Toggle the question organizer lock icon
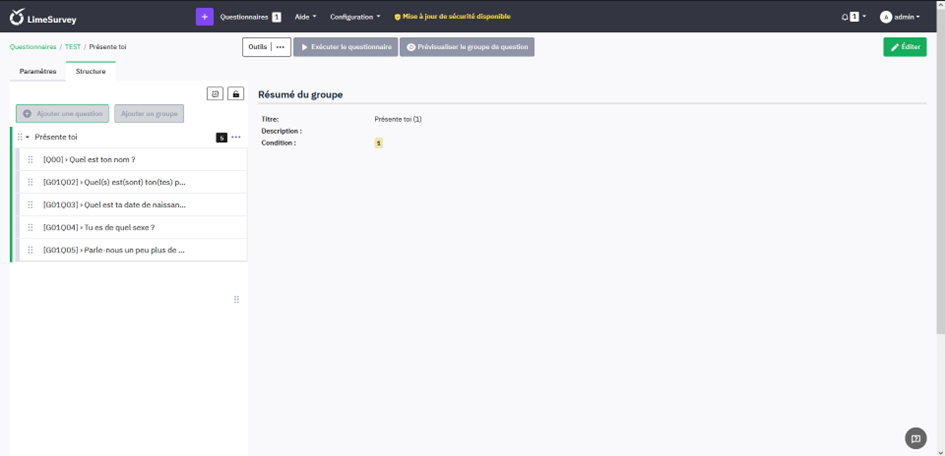Viewport: 945px width, 456px height. point(236,94)
